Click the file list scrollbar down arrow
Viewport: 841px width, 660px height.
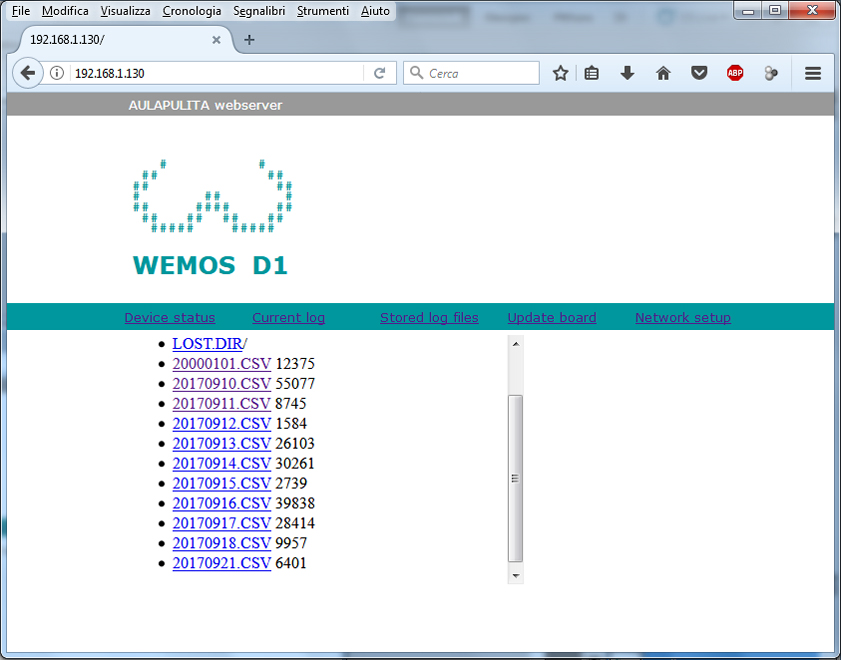[515, 576]
